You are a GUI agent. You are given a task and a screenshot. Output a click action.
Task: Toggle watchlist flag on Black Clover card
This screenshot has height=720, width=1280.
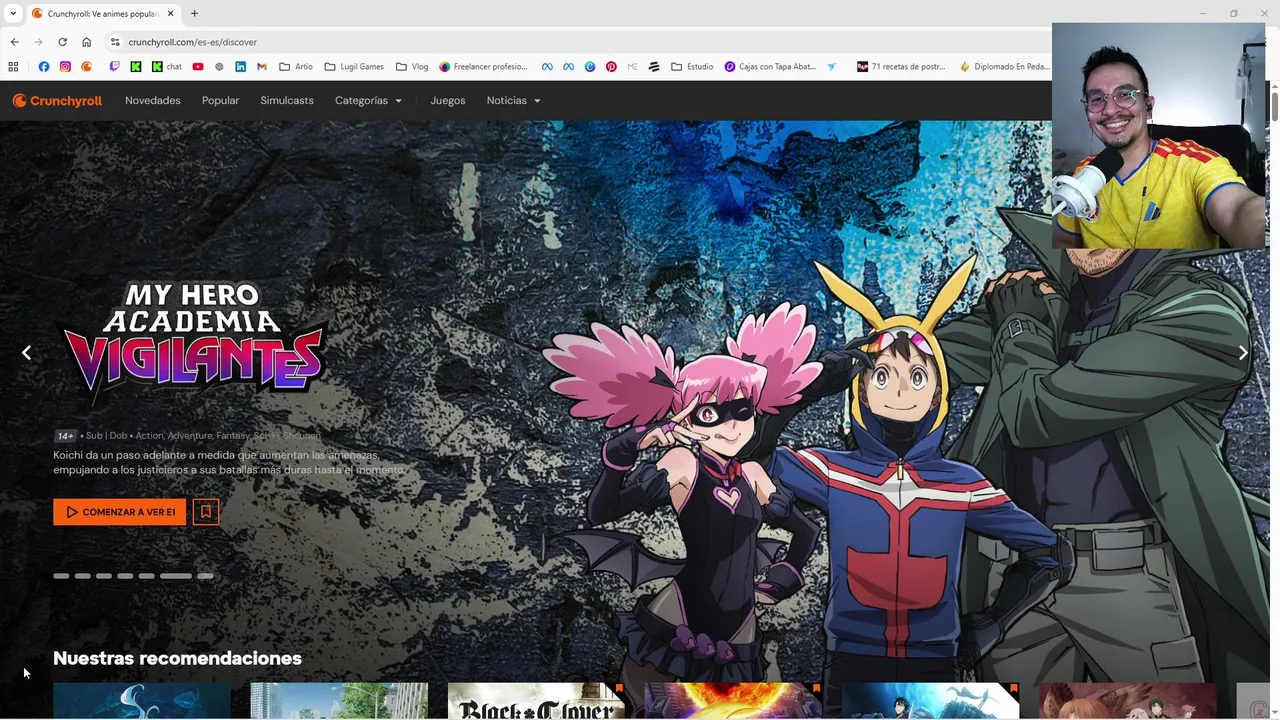tap(619, 689)
